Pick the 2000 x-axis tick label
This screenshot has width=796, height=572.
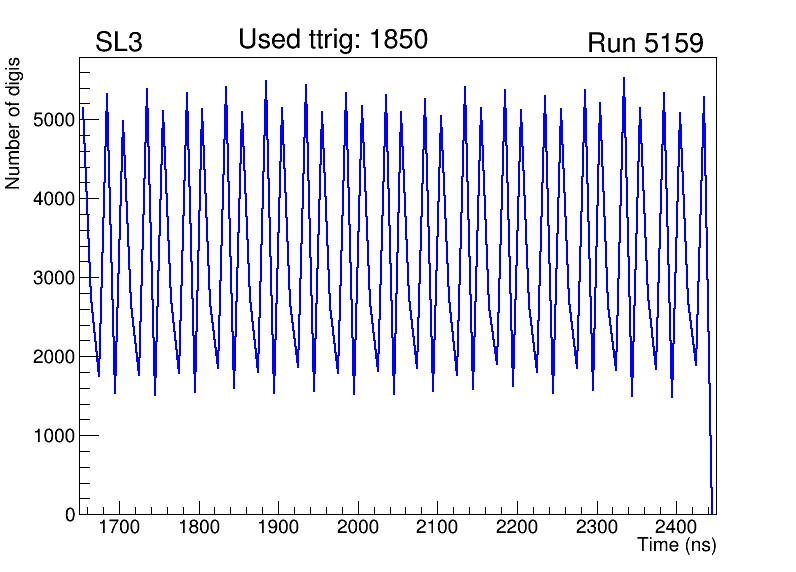(358, 528)
